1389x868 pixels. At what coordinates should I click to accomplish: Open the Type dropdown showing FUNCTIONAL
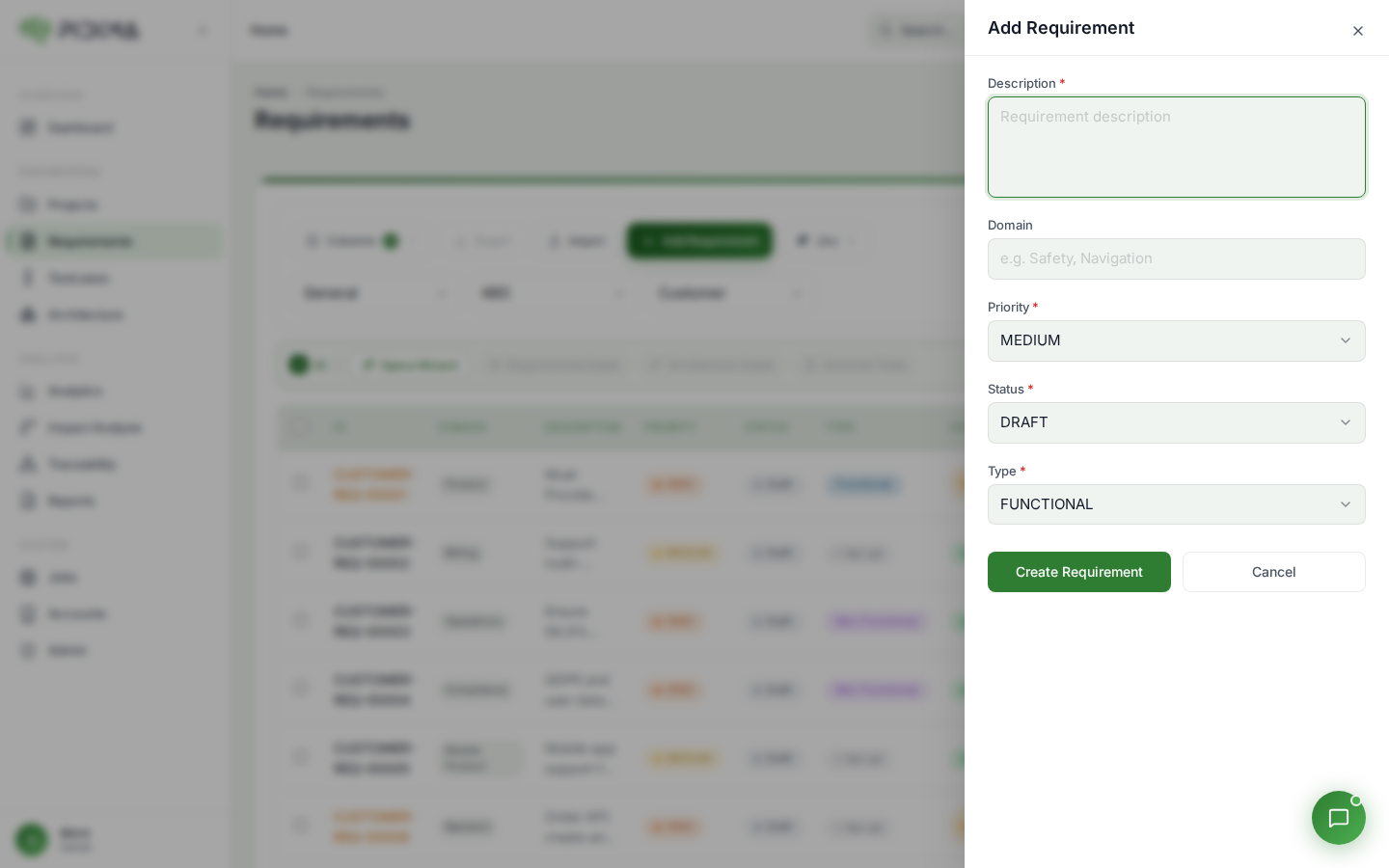tap(1177, 504)
